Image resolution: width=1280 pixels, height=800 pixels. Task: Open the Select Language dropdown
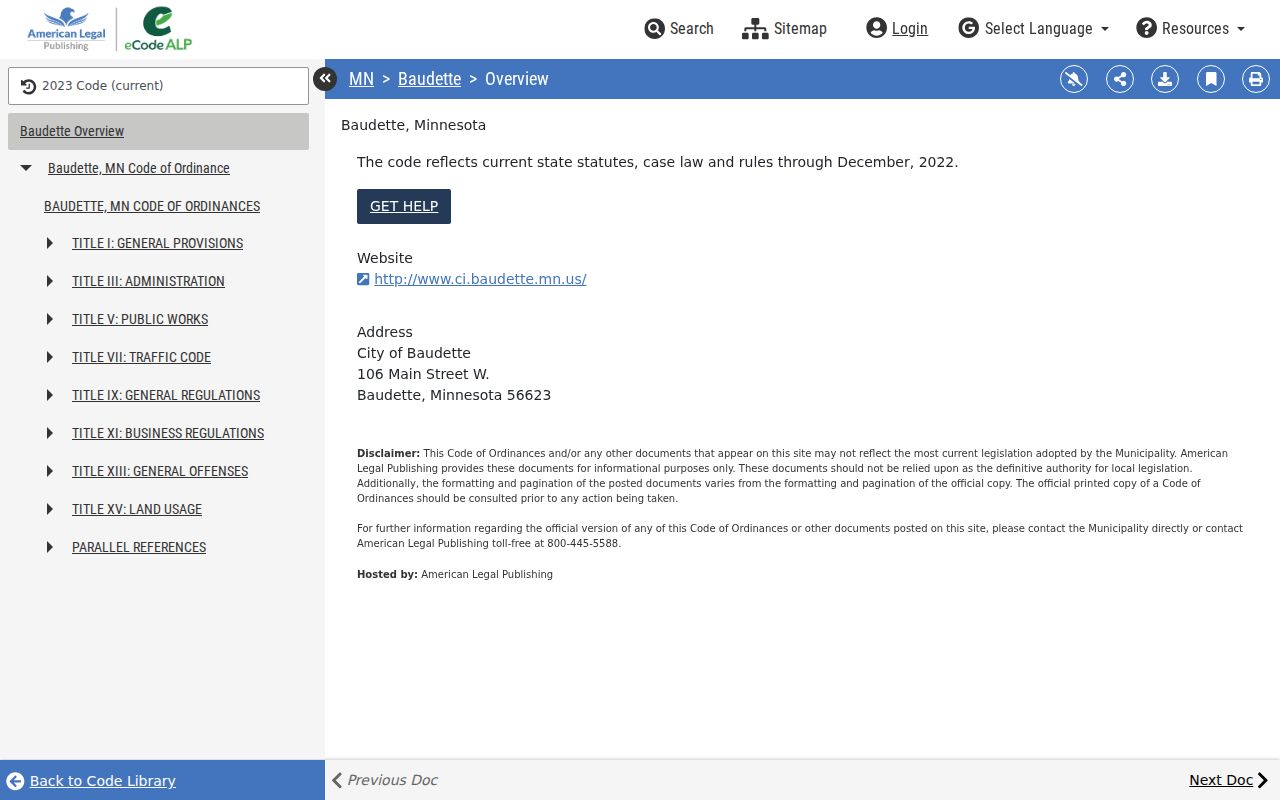tap(1034, 28)
